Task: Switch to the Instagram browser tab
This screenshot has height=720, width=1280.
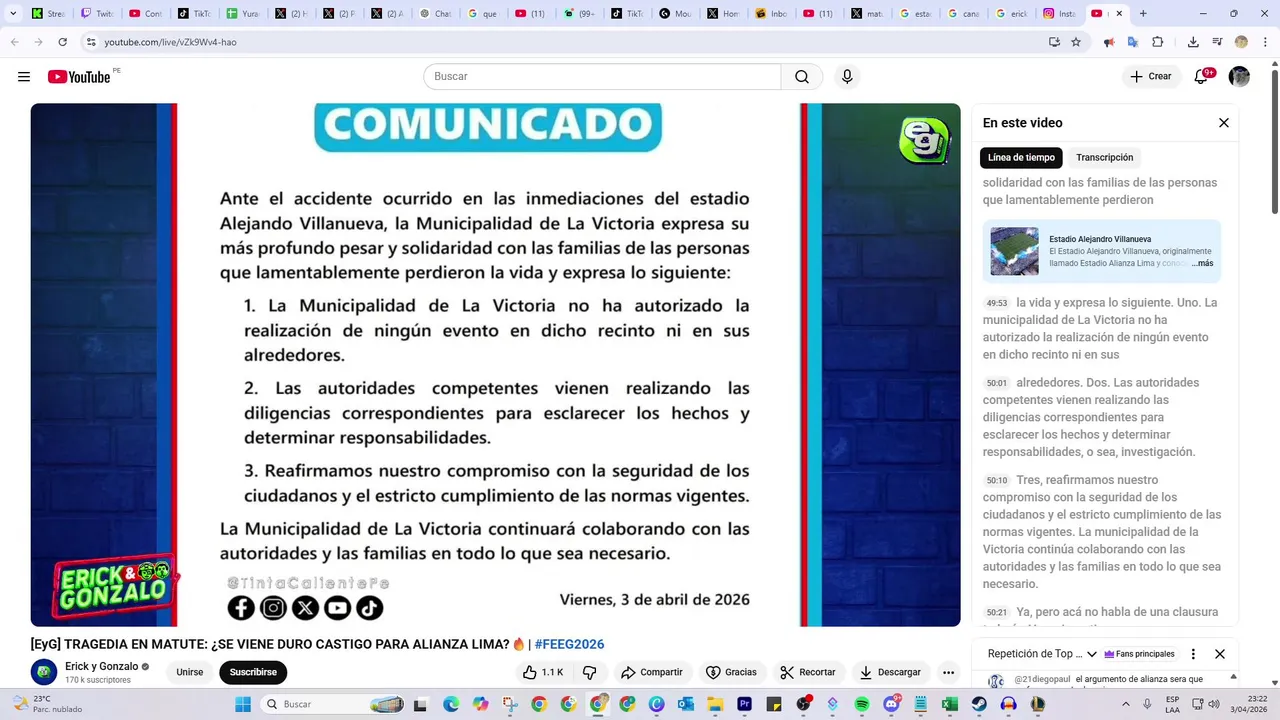Action: pyautogui.click(x=1059, y=14)
